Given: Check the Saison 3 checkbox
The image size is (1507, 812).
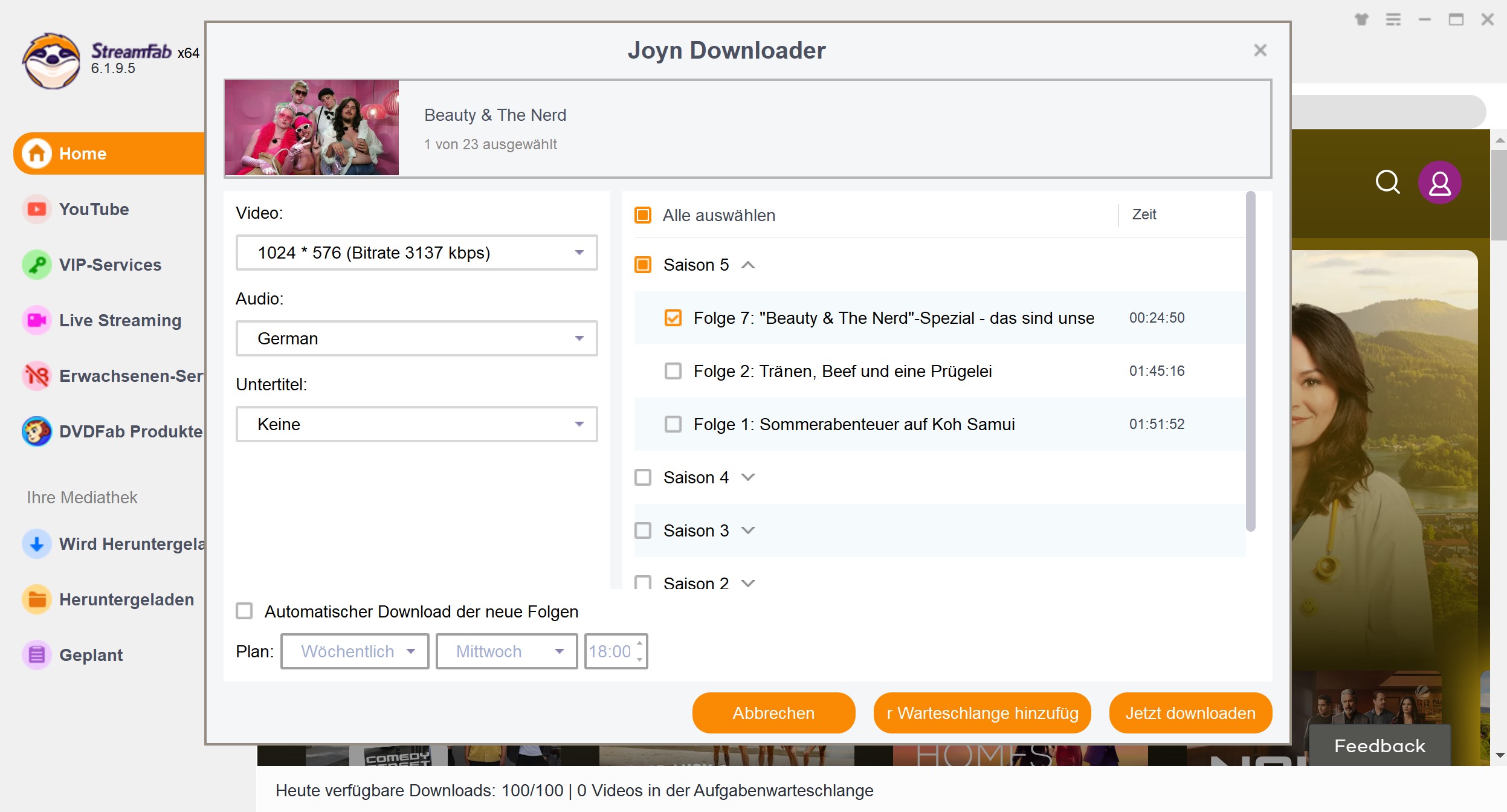Looking at the screenshot, I should tap(643, 530).
